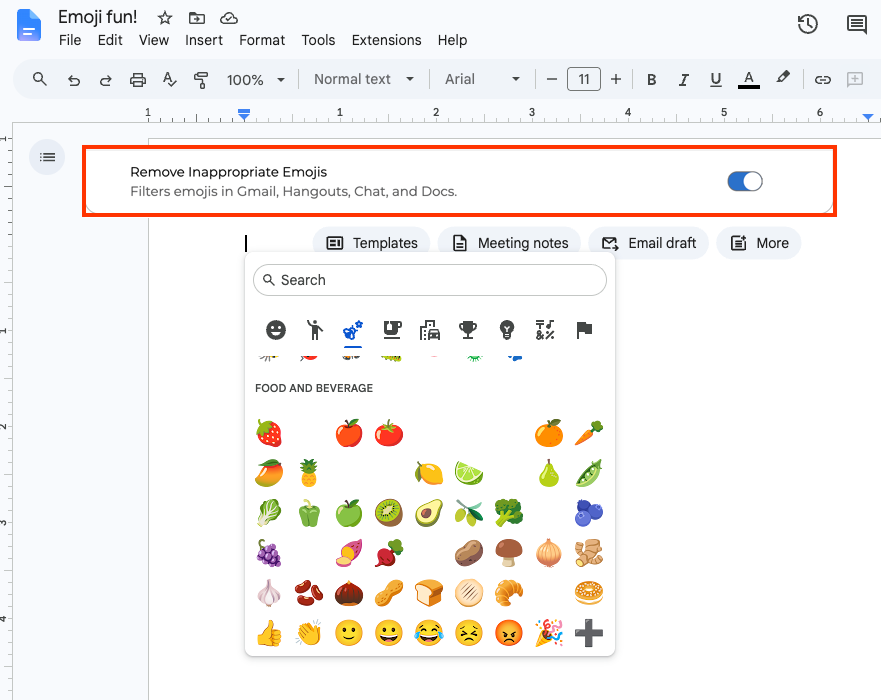Screen dimensions: 881x700
Task: Select objects lightbulb emoji tab
Action: coord(507,330)
